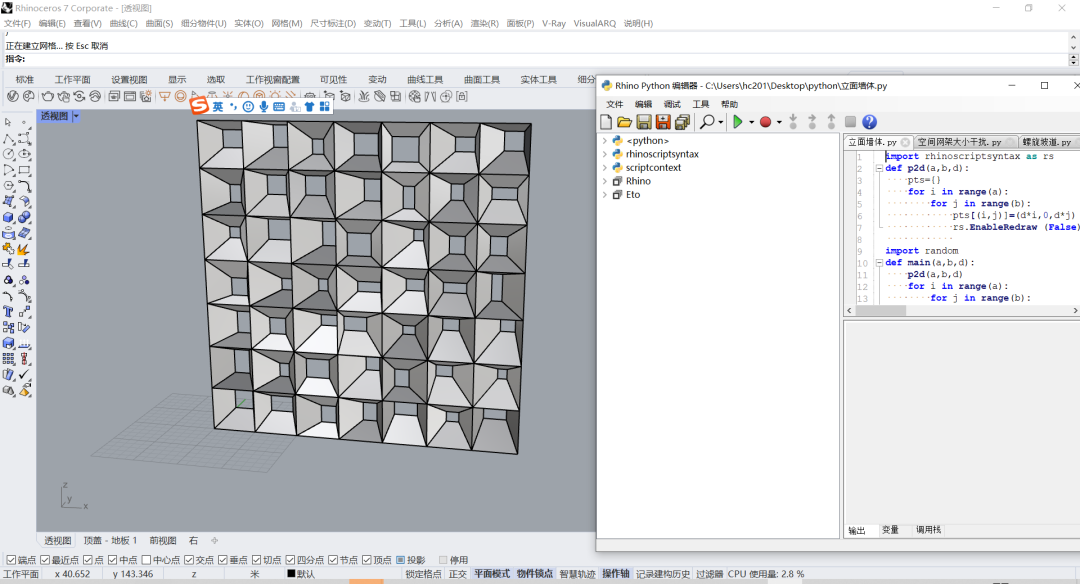Click the magnifier search icon in editor

click(x=707, y=122)
